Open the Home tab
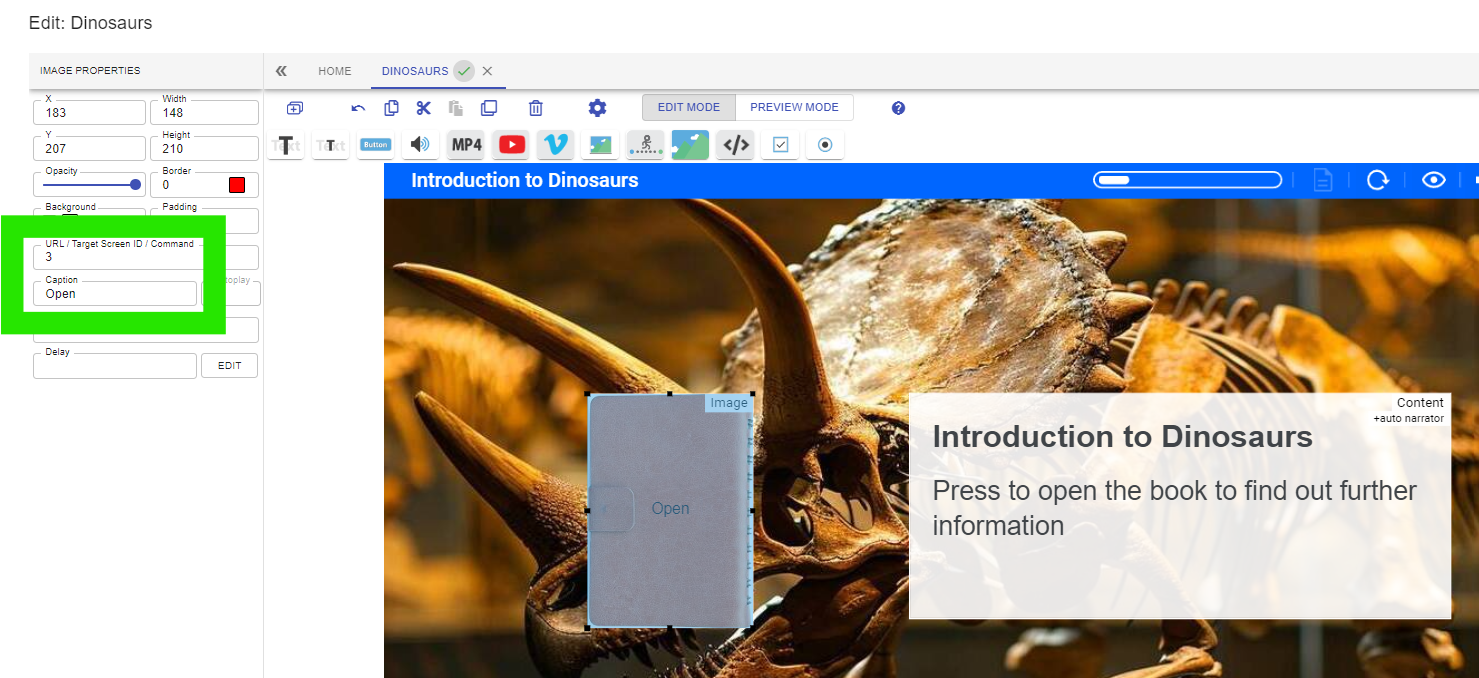1479x678 pixels. pyautogui.click(x=335, y=71)
